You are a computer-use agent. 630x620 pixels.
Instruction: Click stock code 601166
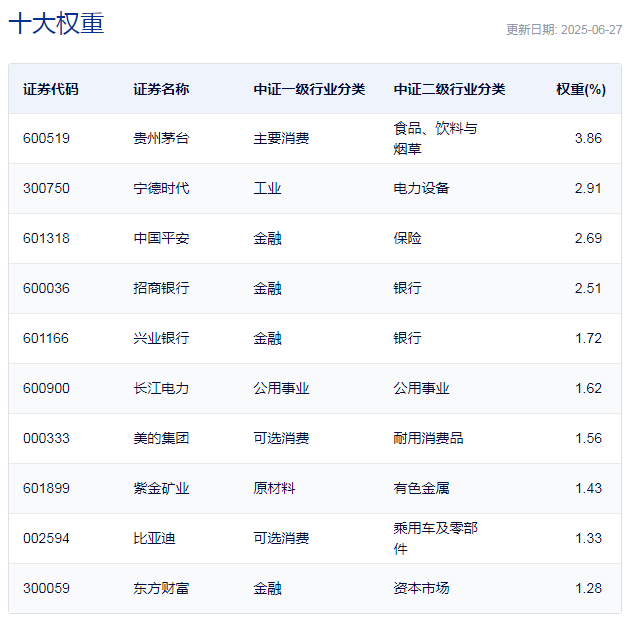click(46, 338)
